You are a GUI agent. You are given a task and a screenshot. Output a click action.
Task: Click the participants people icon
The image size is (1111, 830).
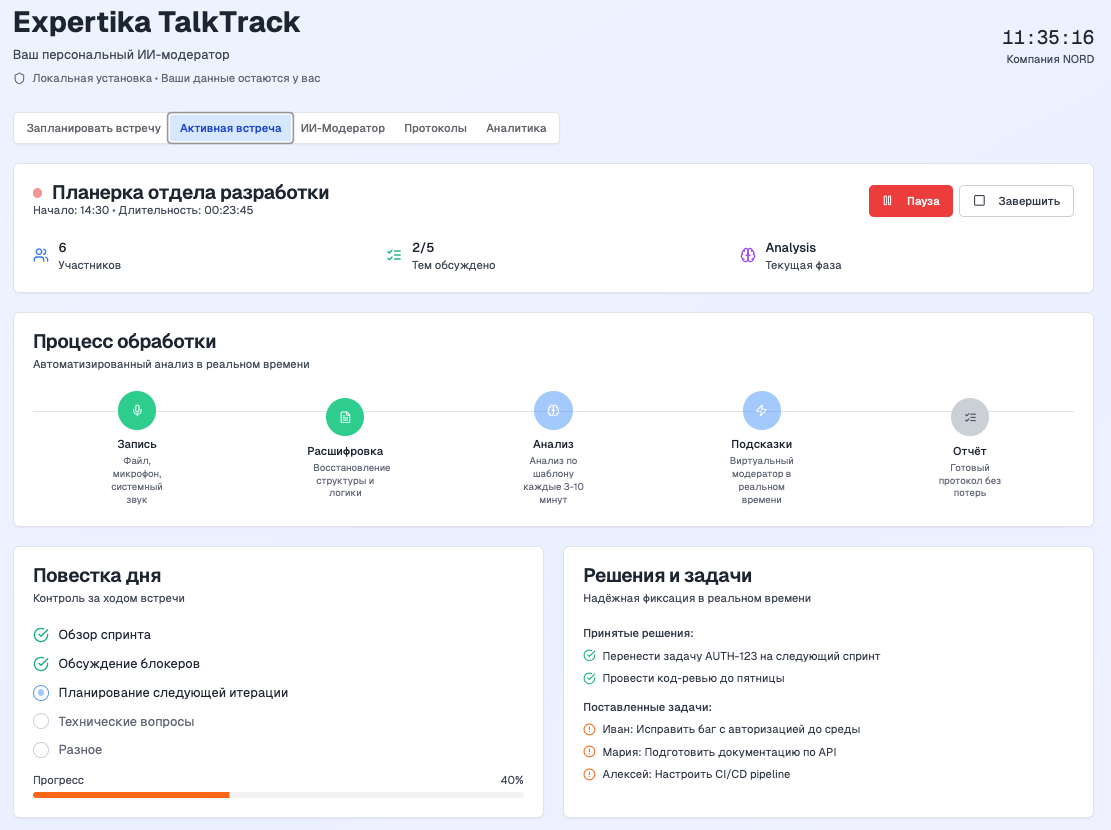(x=41, y=255)
